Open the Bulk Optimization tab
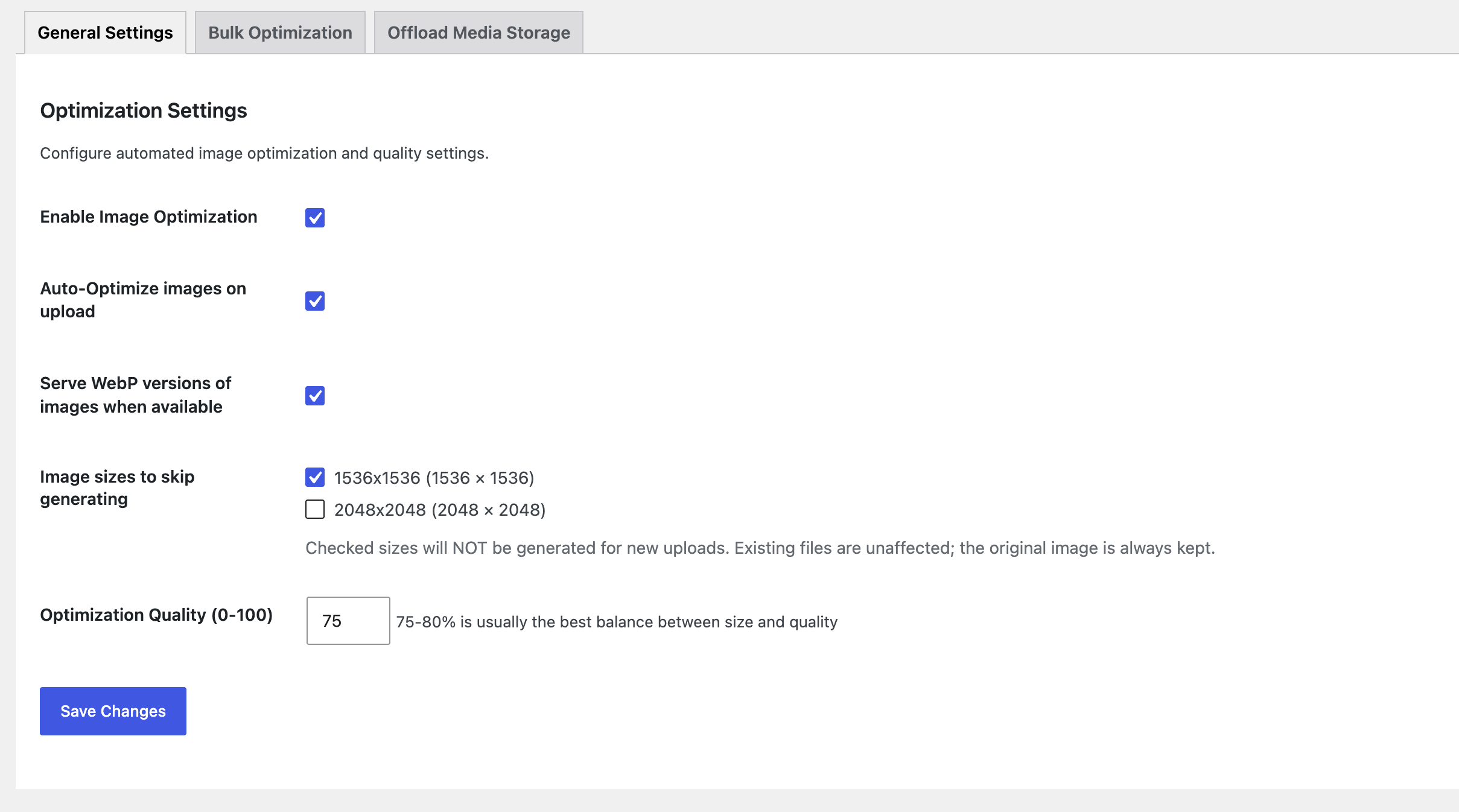Image resolution: width=1459 pixels, height=812 pixels. coord(280,33)
